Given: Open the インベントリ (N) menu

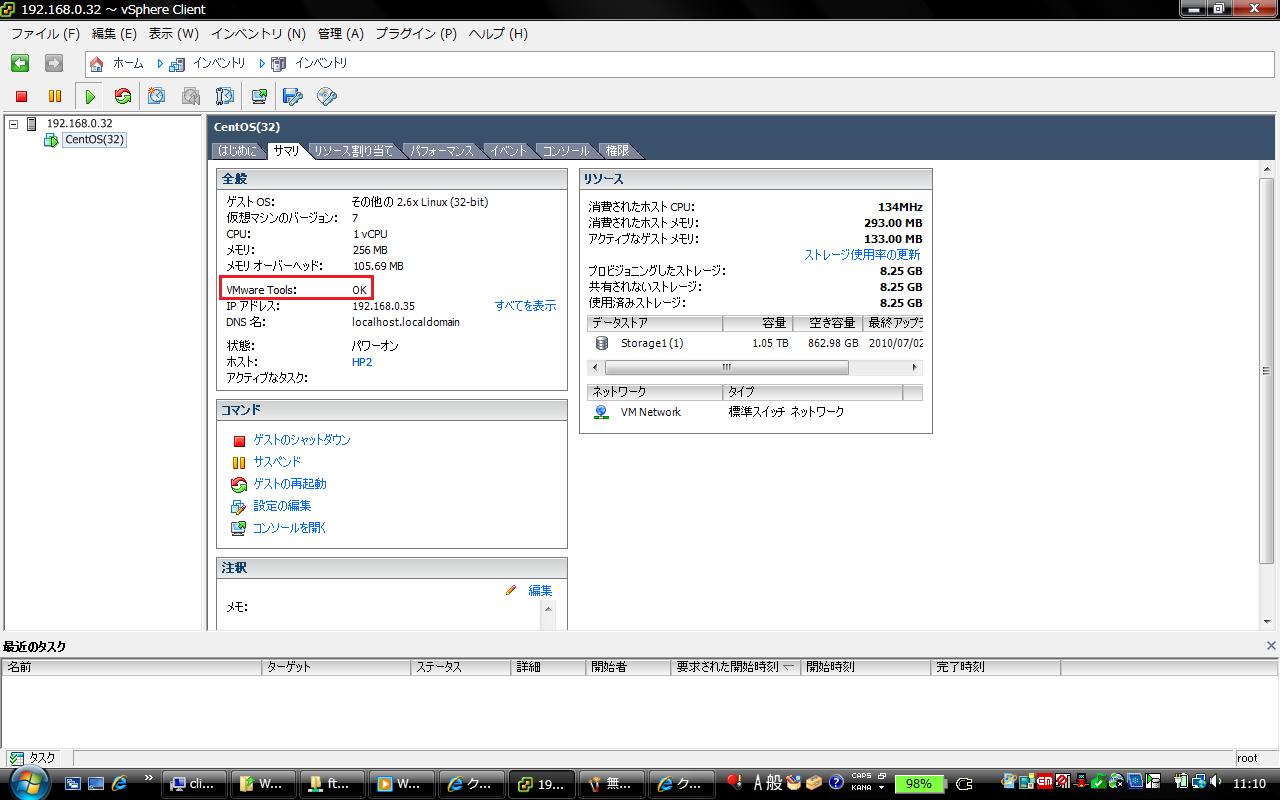Looking at the screenshot, I should tap(258, 33).
